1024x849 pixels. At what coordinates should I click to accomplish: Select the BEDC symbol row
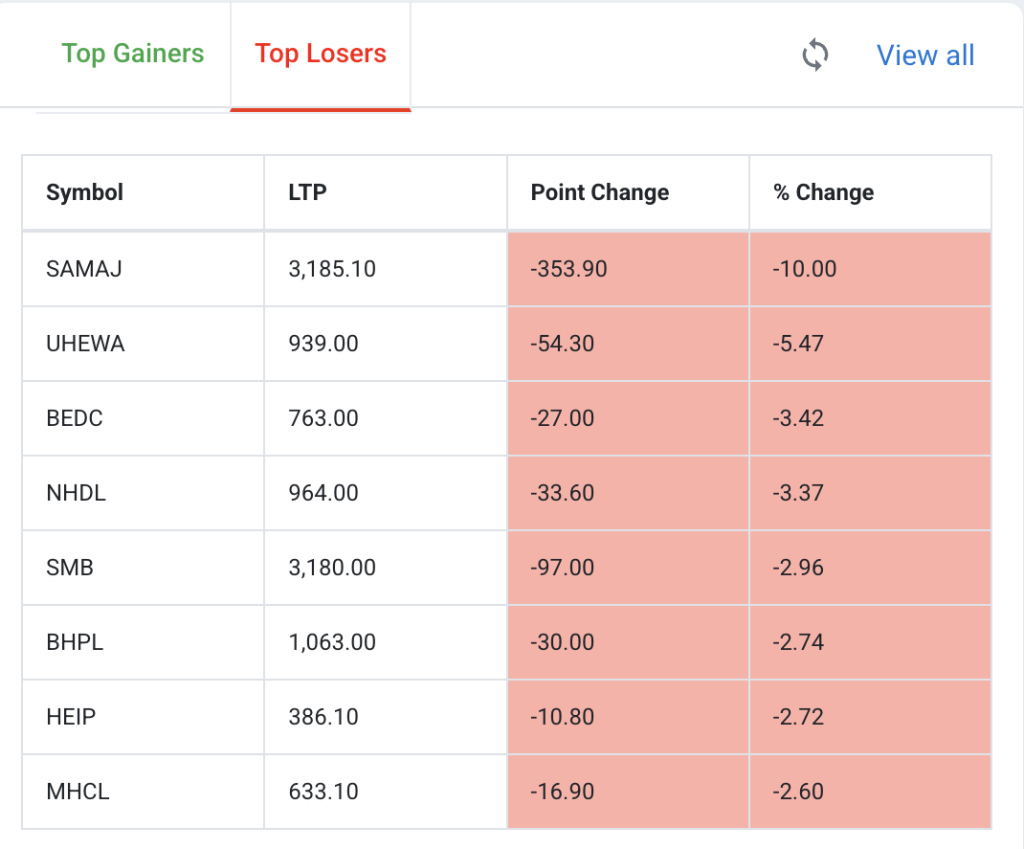(74, 418)
